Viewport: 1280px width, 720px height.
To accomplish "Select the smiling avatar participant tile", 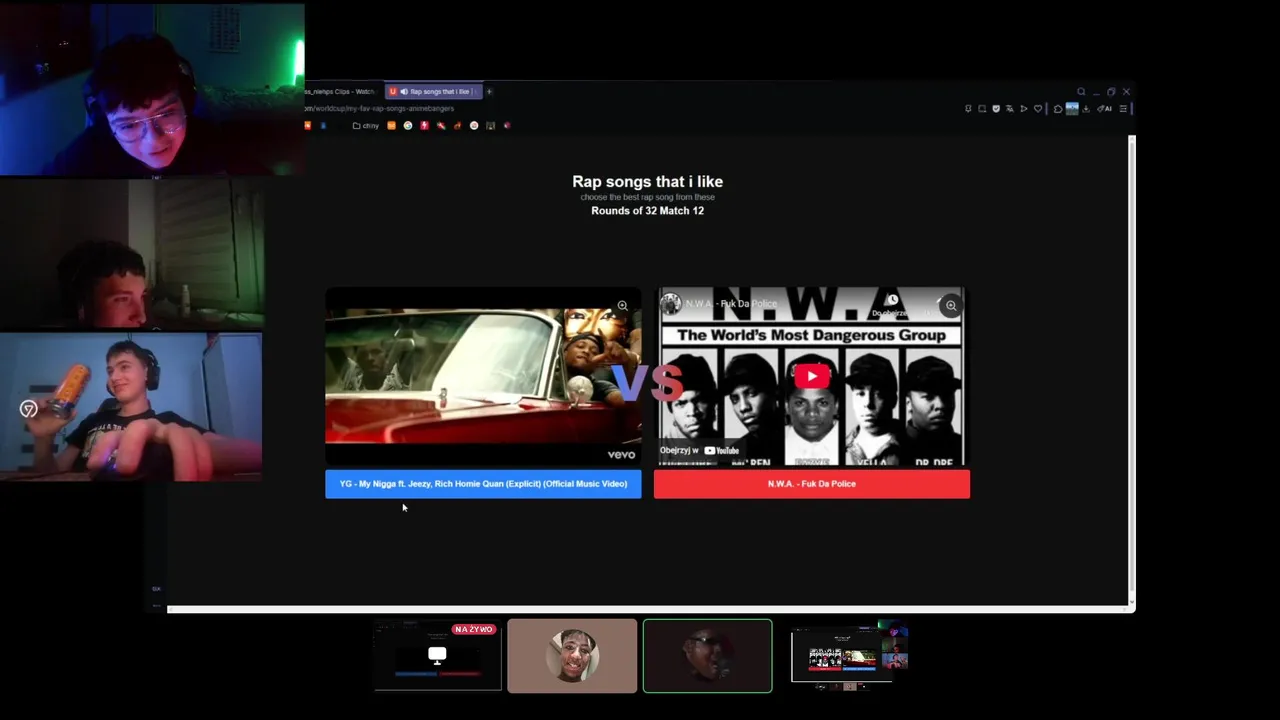I will coord(572,655).
